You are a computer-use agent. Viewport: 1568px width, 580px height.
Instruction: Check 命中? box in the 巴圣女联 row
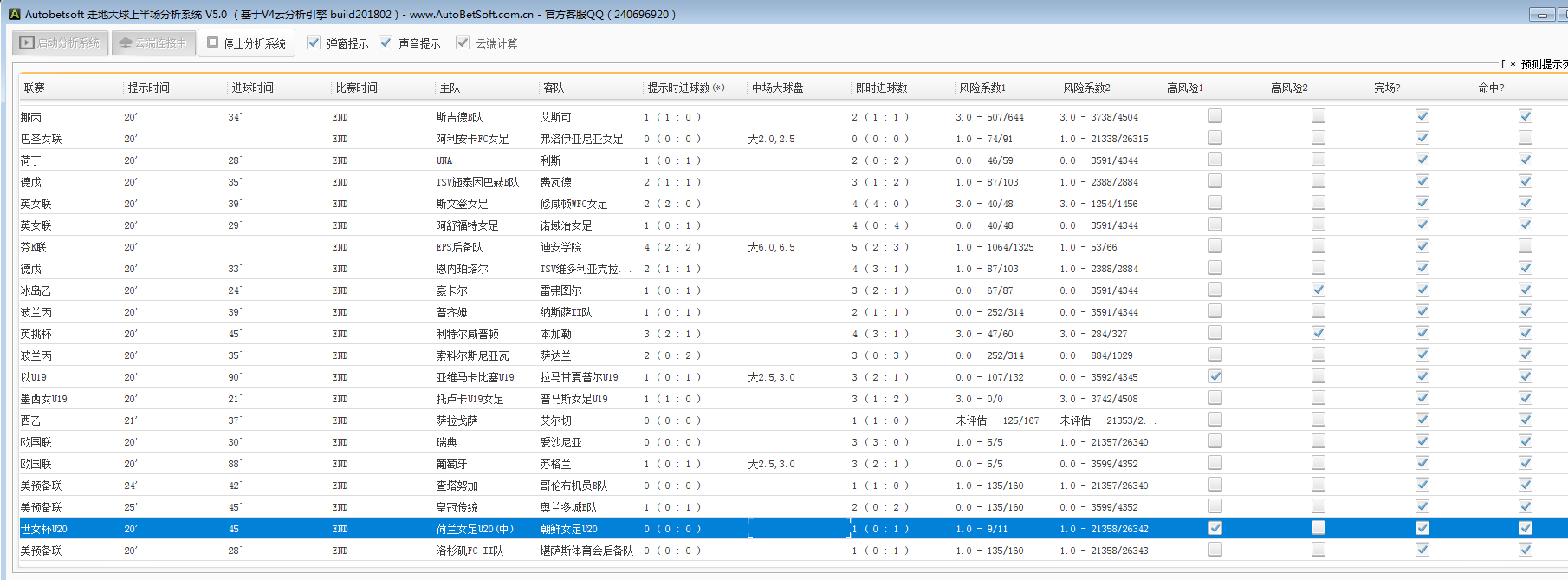click(1526, 138)
